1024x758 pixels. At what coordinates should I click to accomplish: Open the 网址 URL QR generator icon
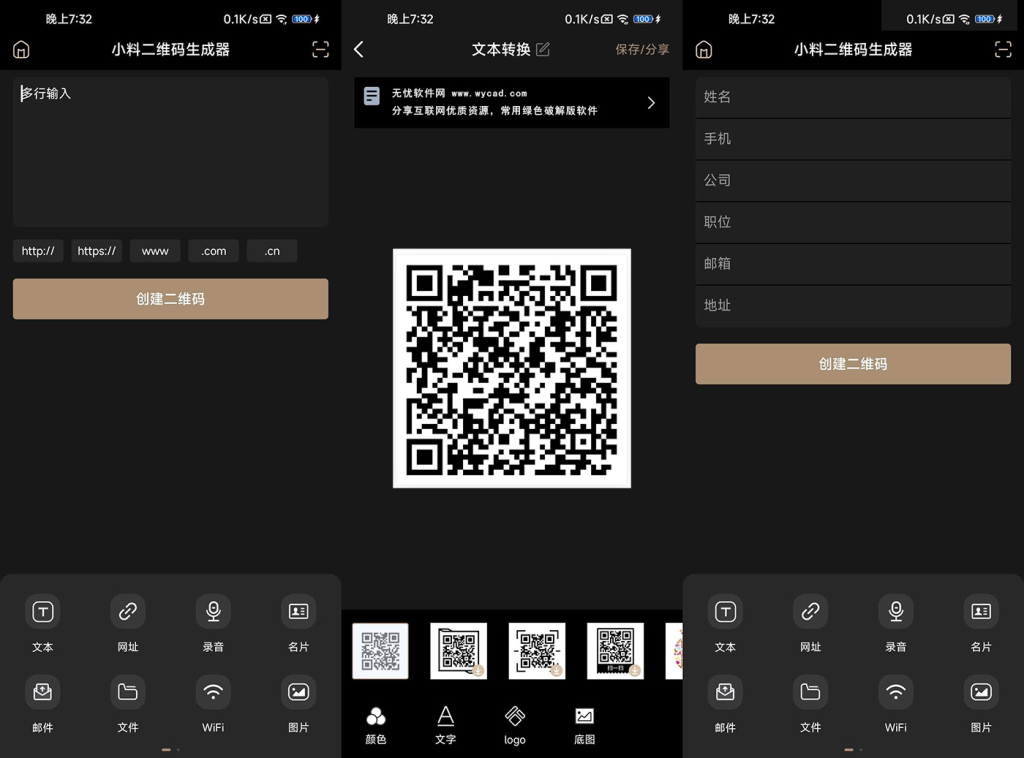127,611
